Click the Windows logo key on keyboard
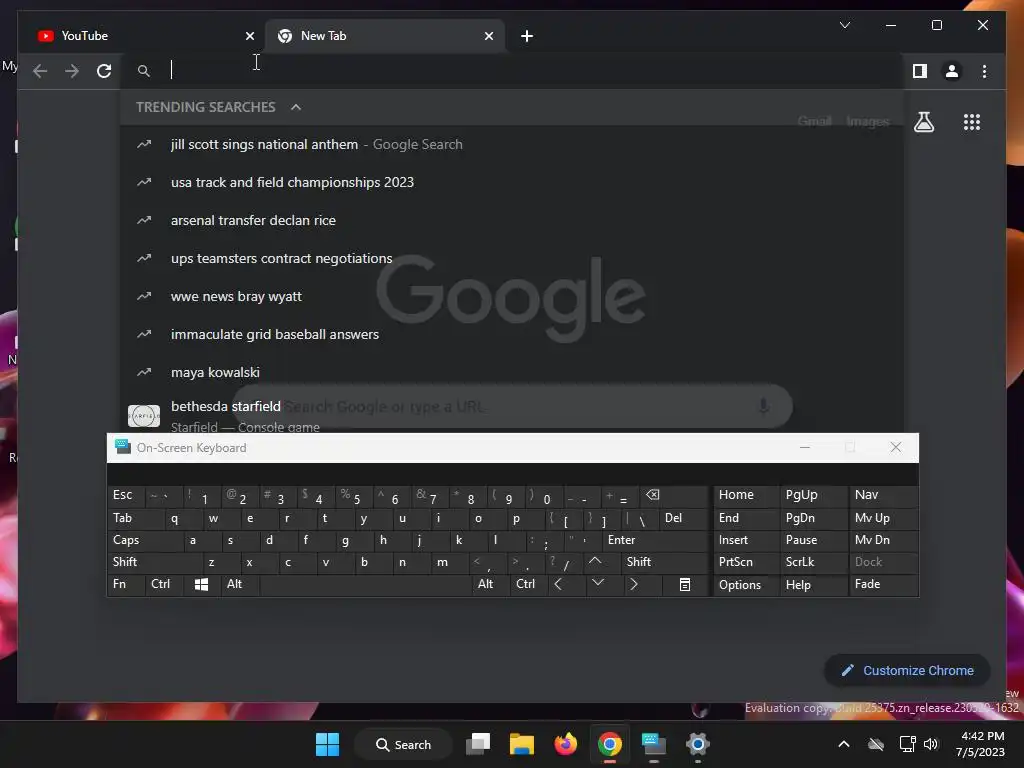The height and width of the screenshot is (768, 1024). tap(202, 584)
